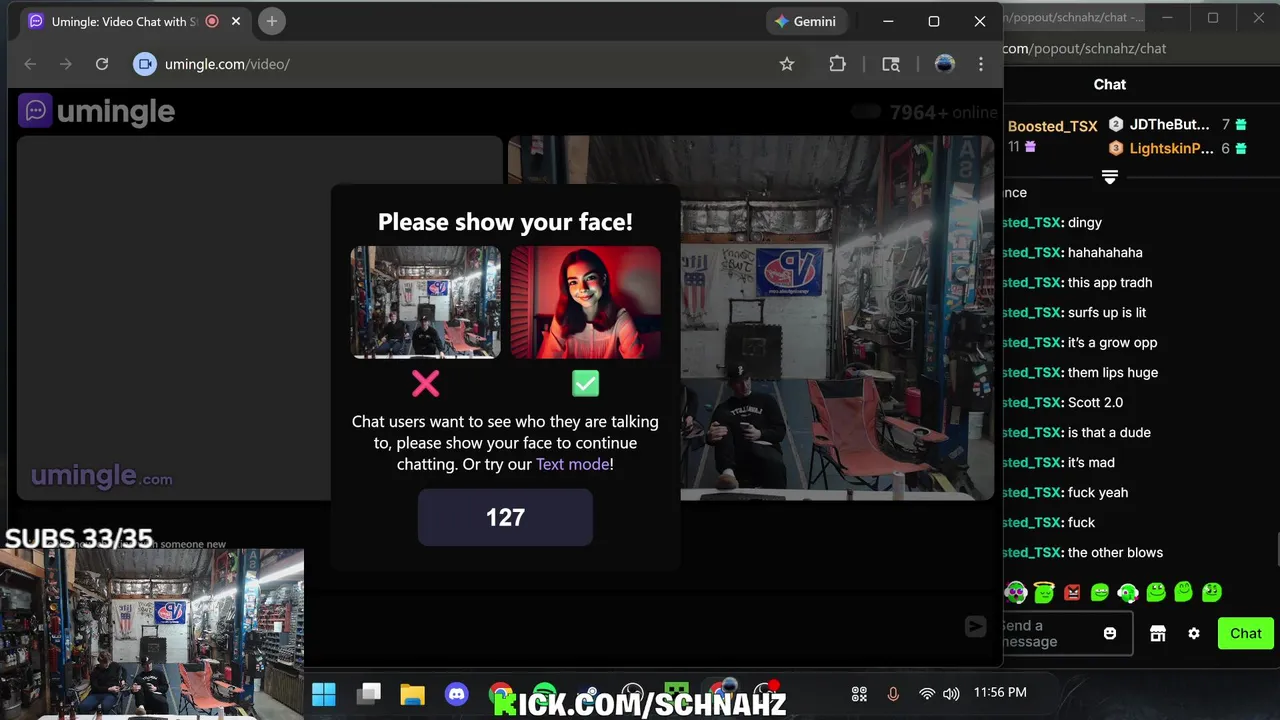Screen dimensions: 1280x720
Task: Open Wi-Fi network settings in tray
Action: coord(927,693)
